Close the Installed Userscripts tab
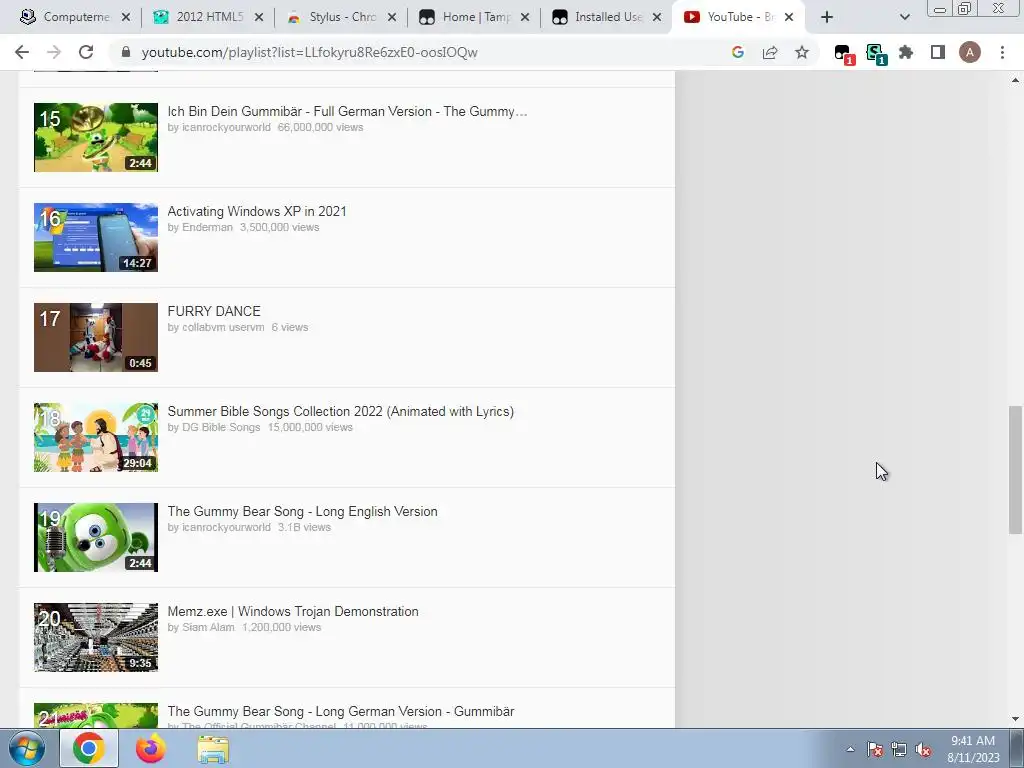1024x768 pixels. tap(658, 17)
